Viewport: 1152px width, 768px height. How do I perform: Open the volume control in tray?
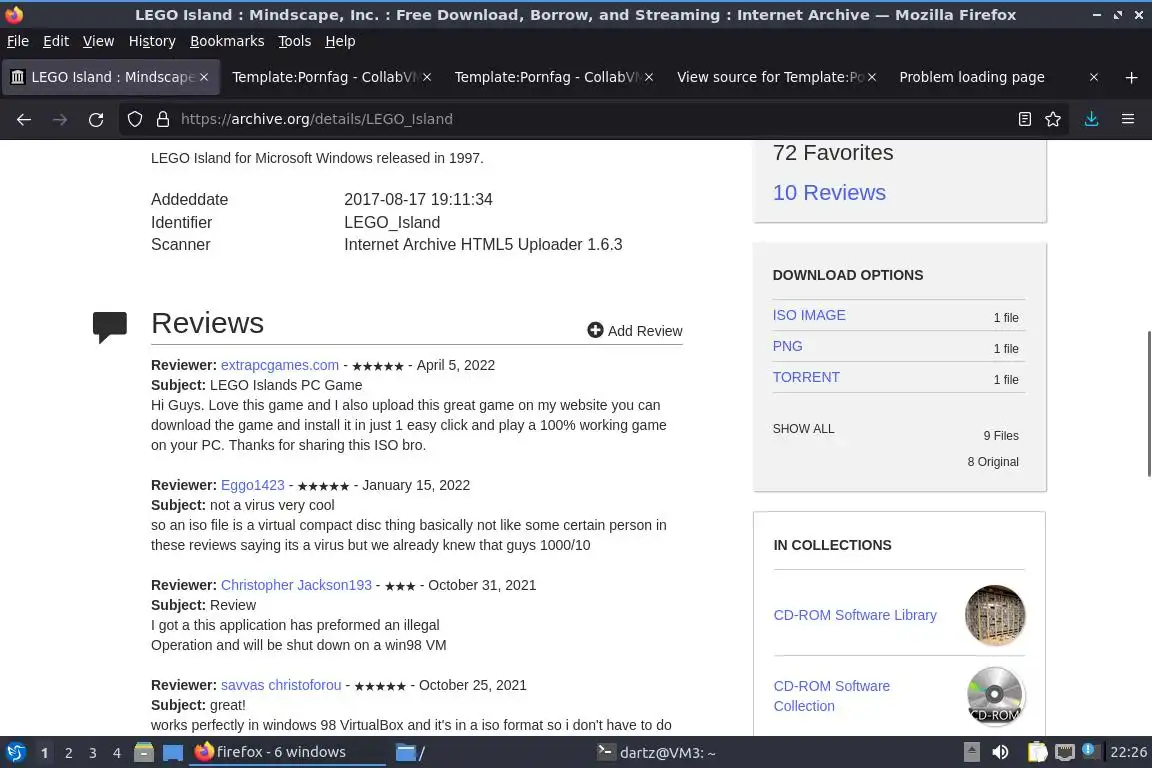[x=1000, y=753]
